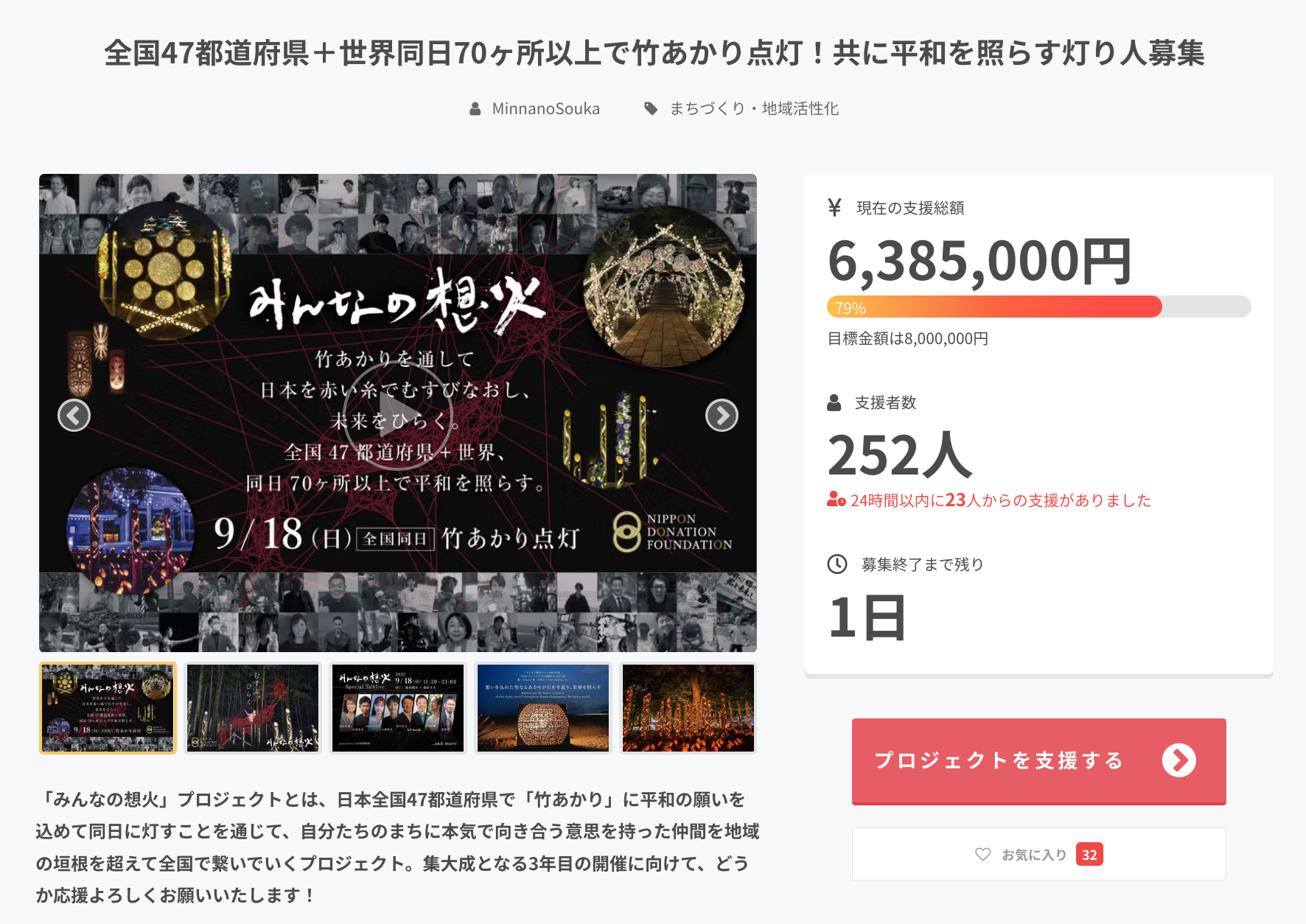Click the arrow circle in the support button
The width and height of the screenshot is (1306, 924).
pyautogui.click(x=1179, y=760)
